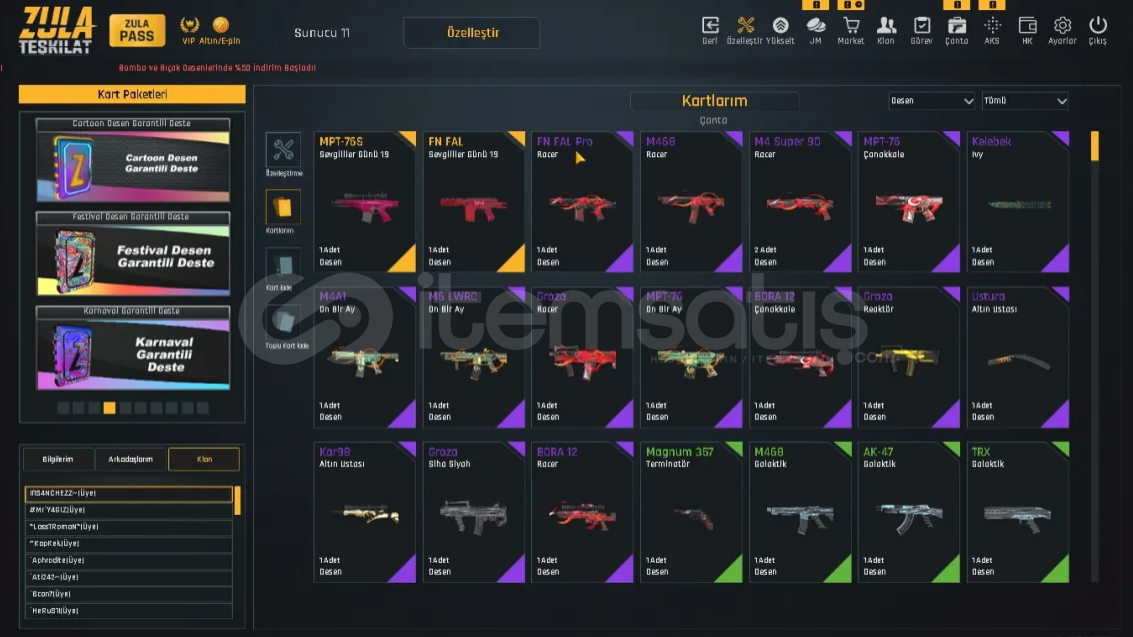Expand the Tümü filter dropdown

[x=1025, y=101]
